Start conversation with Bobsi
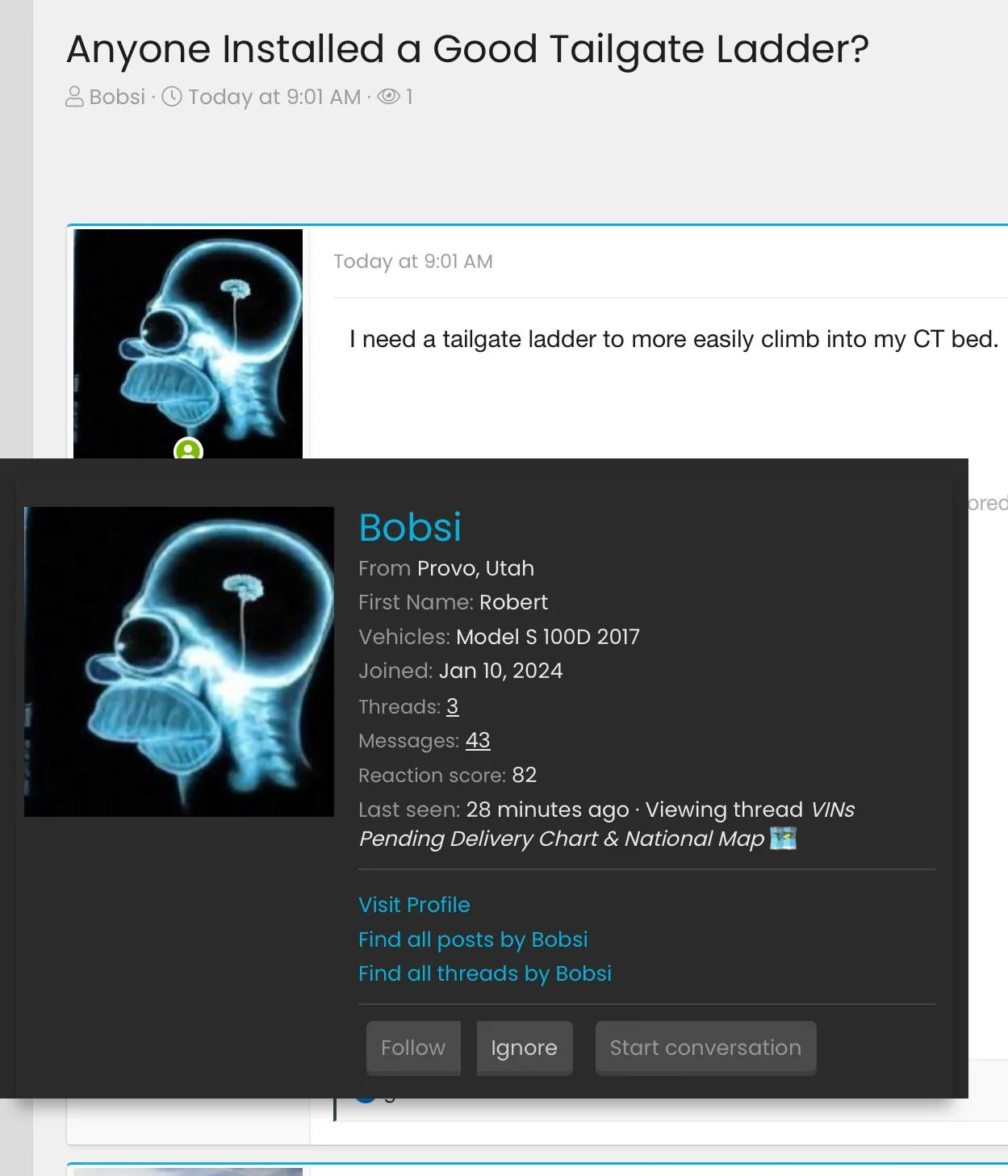Viewport: 1008px width, 1176px height. [705, 1048]
